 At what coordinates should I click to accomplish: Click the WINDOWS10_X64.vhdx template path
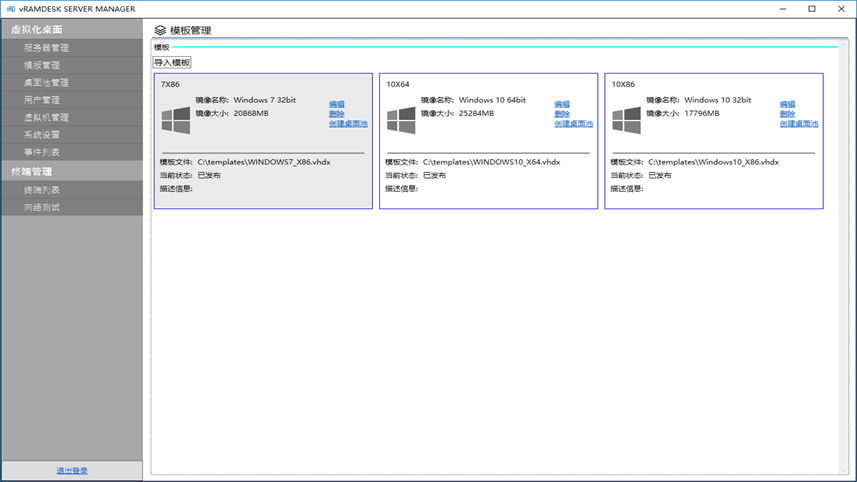pyautogui.click(x=491, y=162)
